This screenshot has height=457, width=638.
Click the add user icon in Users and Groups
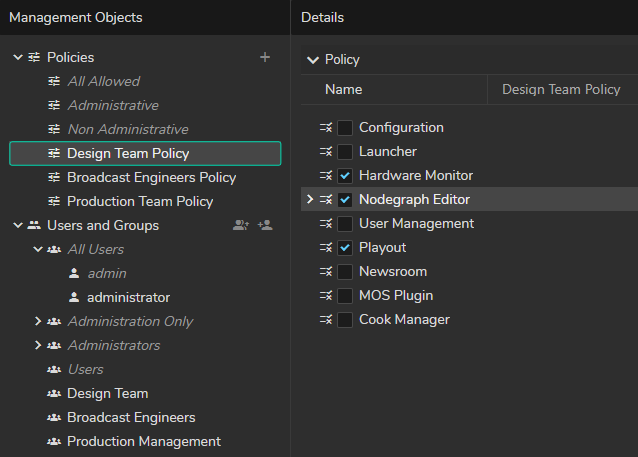tap(265, 225)
